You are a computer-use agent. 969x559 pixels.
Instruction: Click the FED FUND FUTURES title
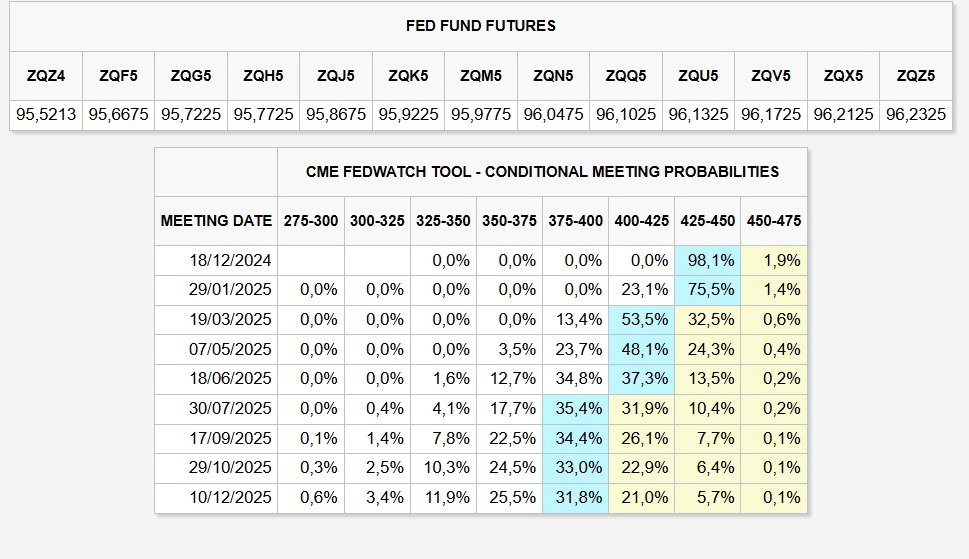481,25
